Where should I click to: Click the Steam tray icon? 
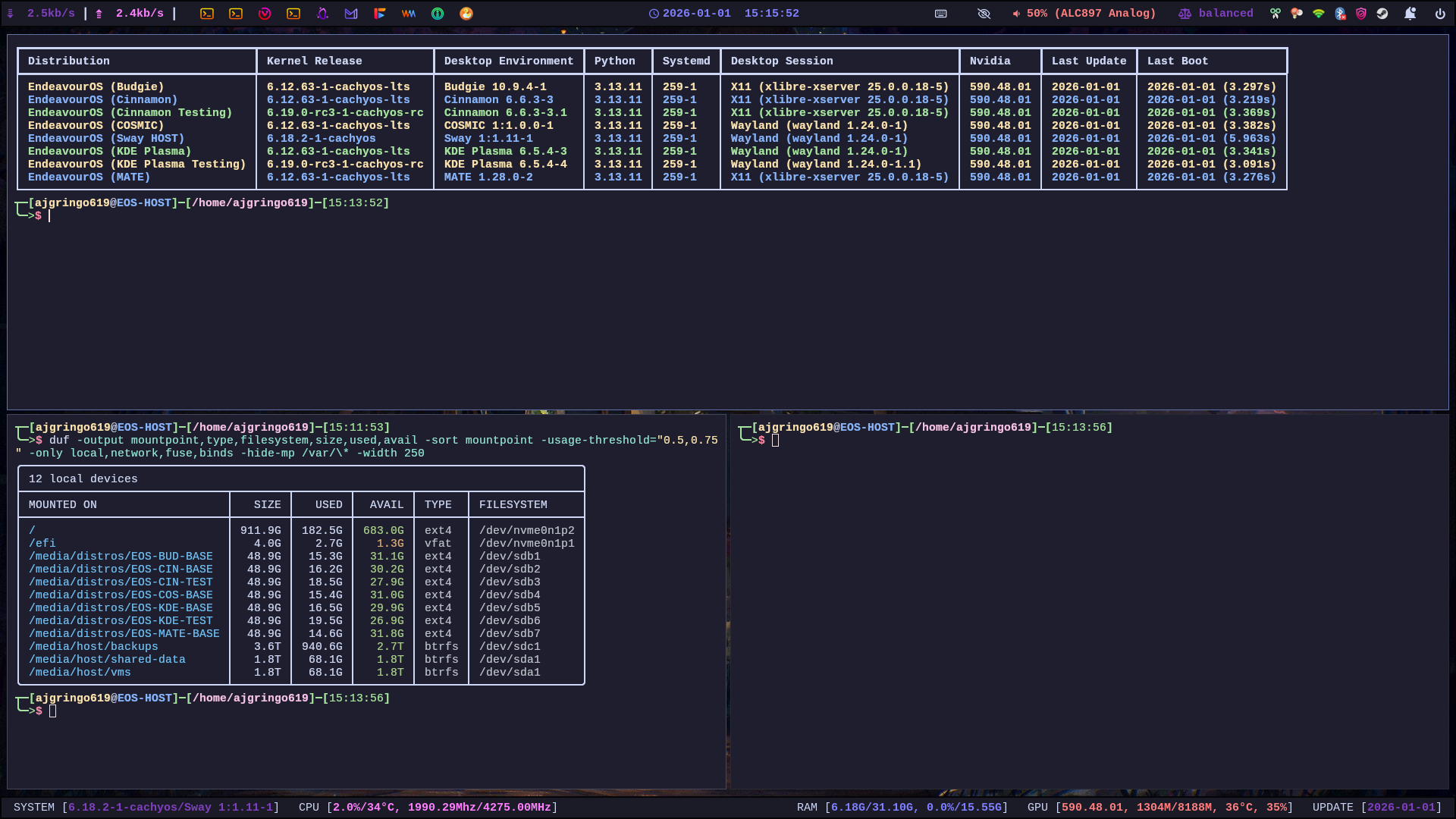pos(1382,14)
